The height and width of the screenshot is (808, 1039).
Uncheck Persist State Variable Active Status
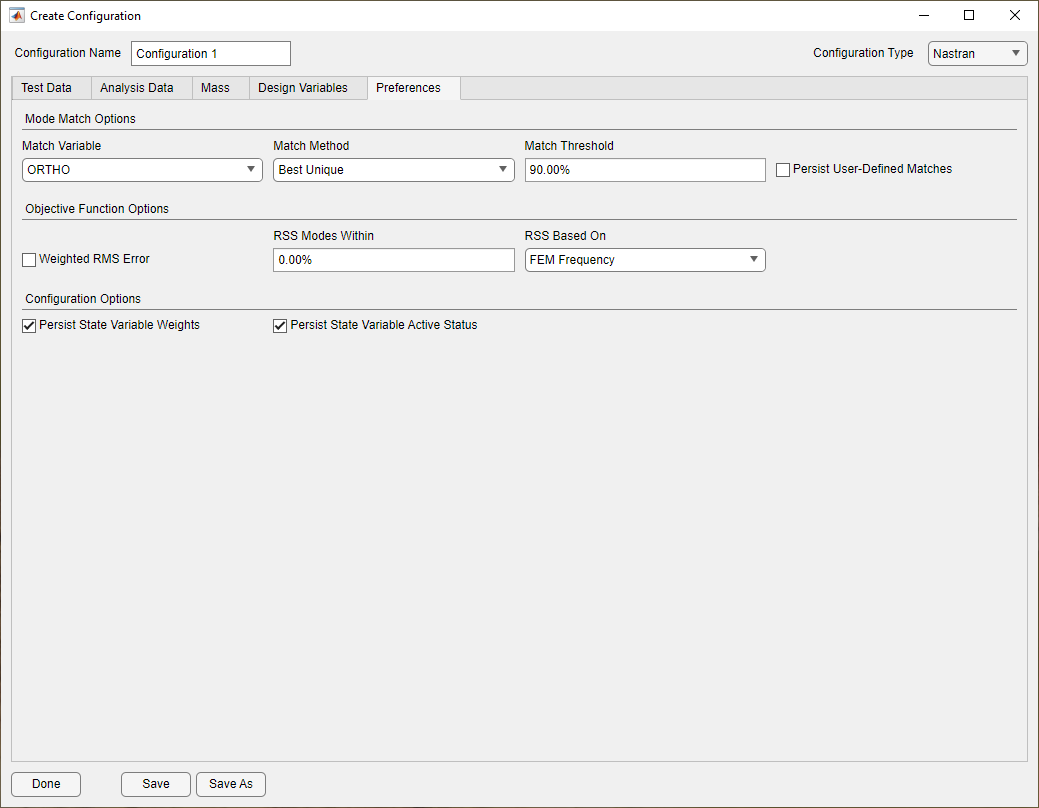tap(280, 325)
